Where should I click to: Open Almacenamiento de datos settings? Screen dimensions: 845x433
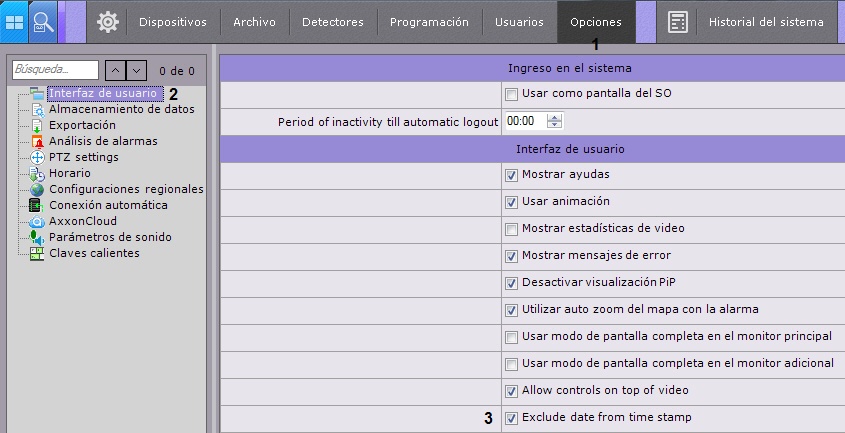pyautogui.click(x=122, y=109)
